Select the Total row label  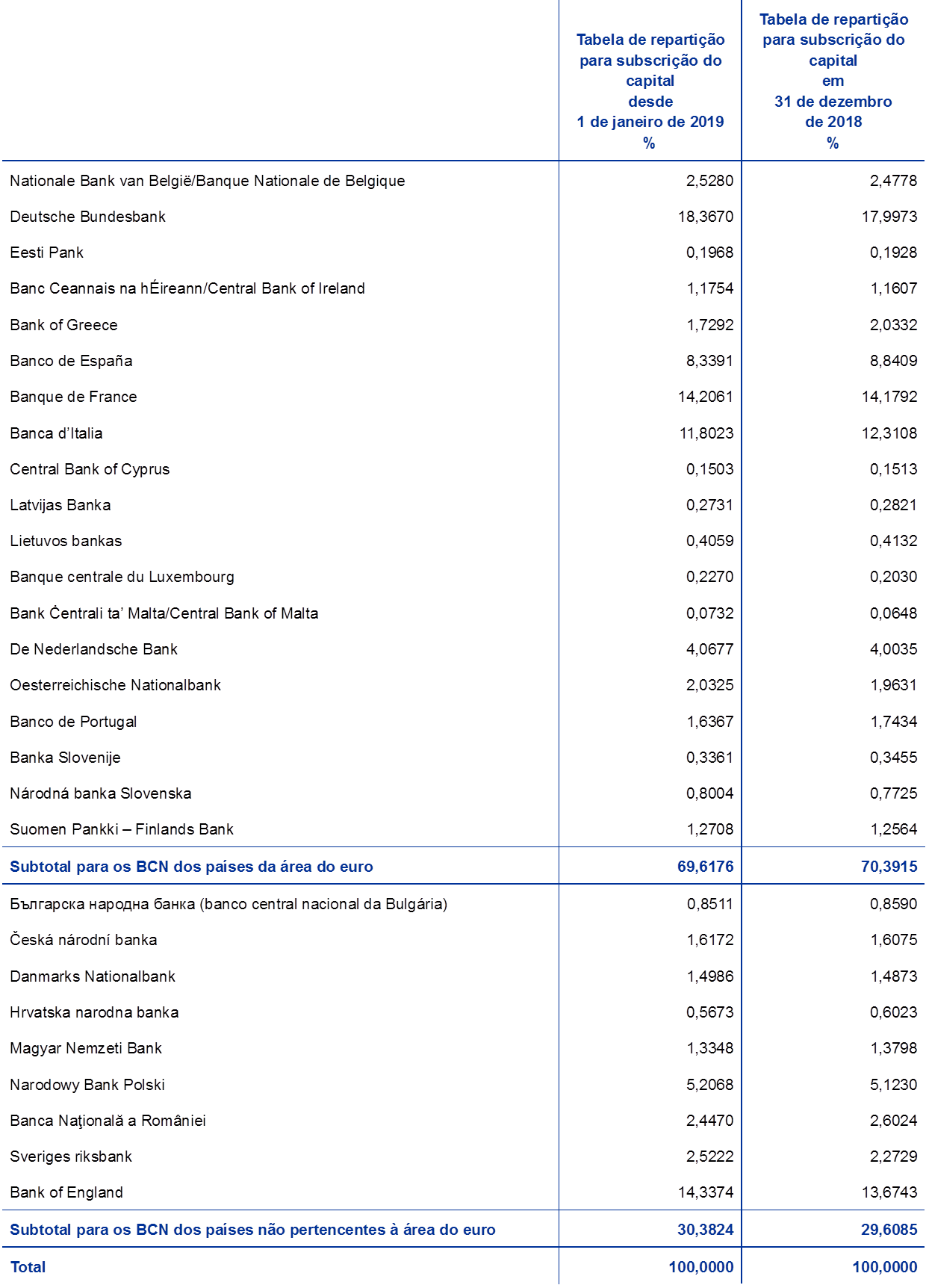(28, 1267)
